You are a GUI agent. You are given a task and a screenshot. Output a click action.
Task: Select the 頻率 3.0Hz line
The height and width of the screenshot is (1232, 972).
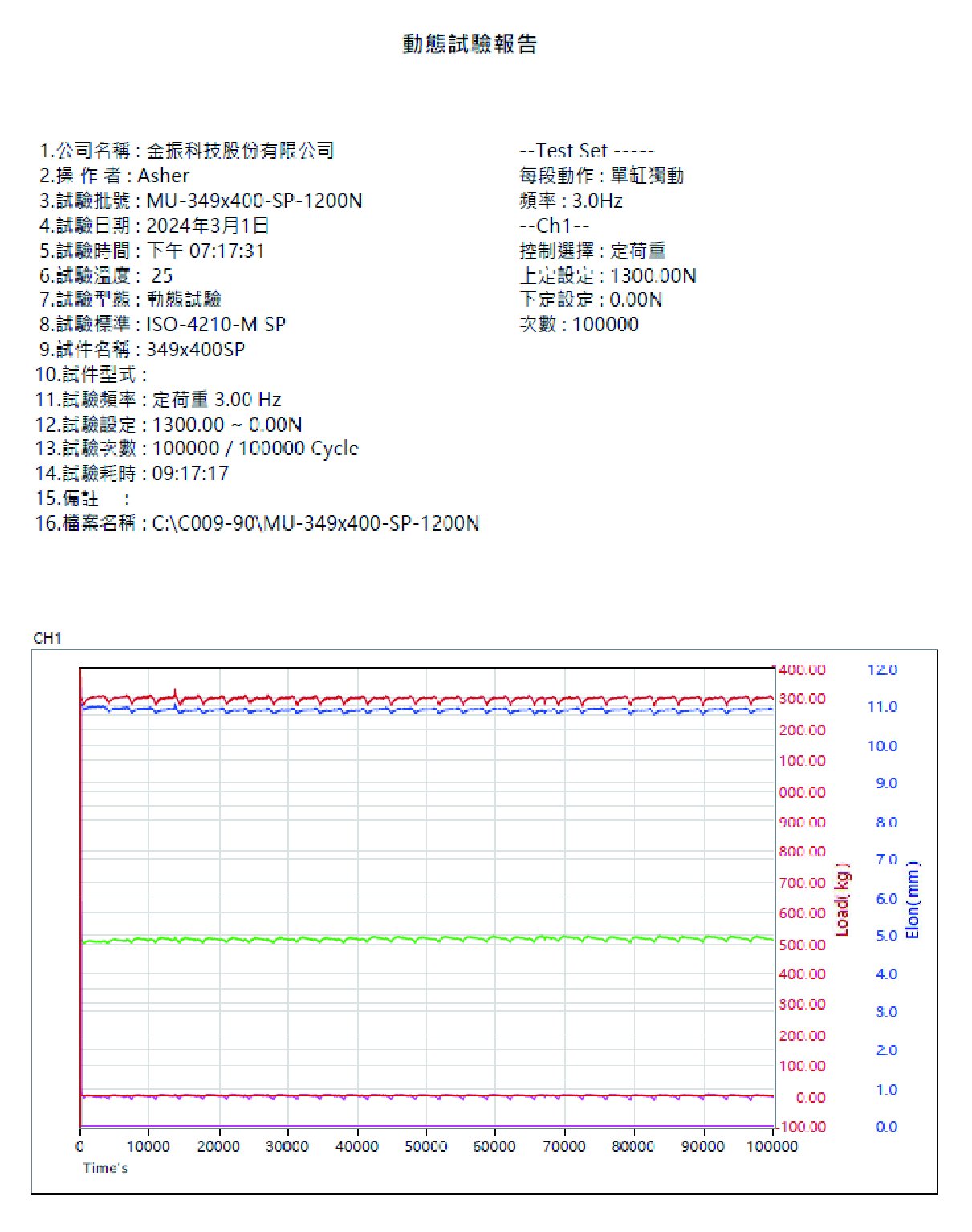click(571, 201)
